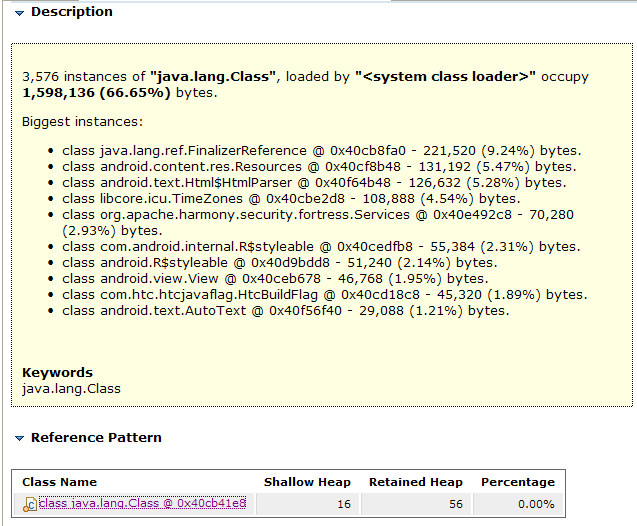Click the class icon beside java.lang.Class link
Image resolution: width=637 pixels, height=526 pixels.
(30, 504)
